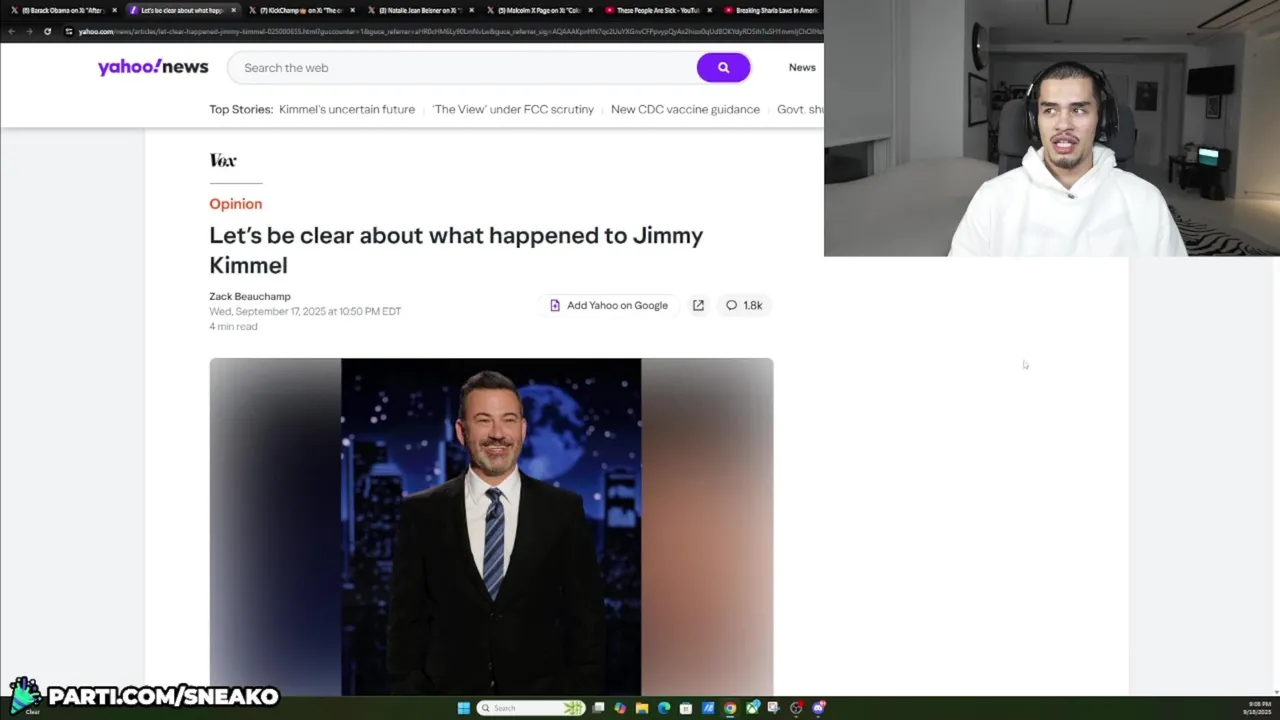
Task: Click author name Zack Beauchamp
Action: (x=250, y=296)
